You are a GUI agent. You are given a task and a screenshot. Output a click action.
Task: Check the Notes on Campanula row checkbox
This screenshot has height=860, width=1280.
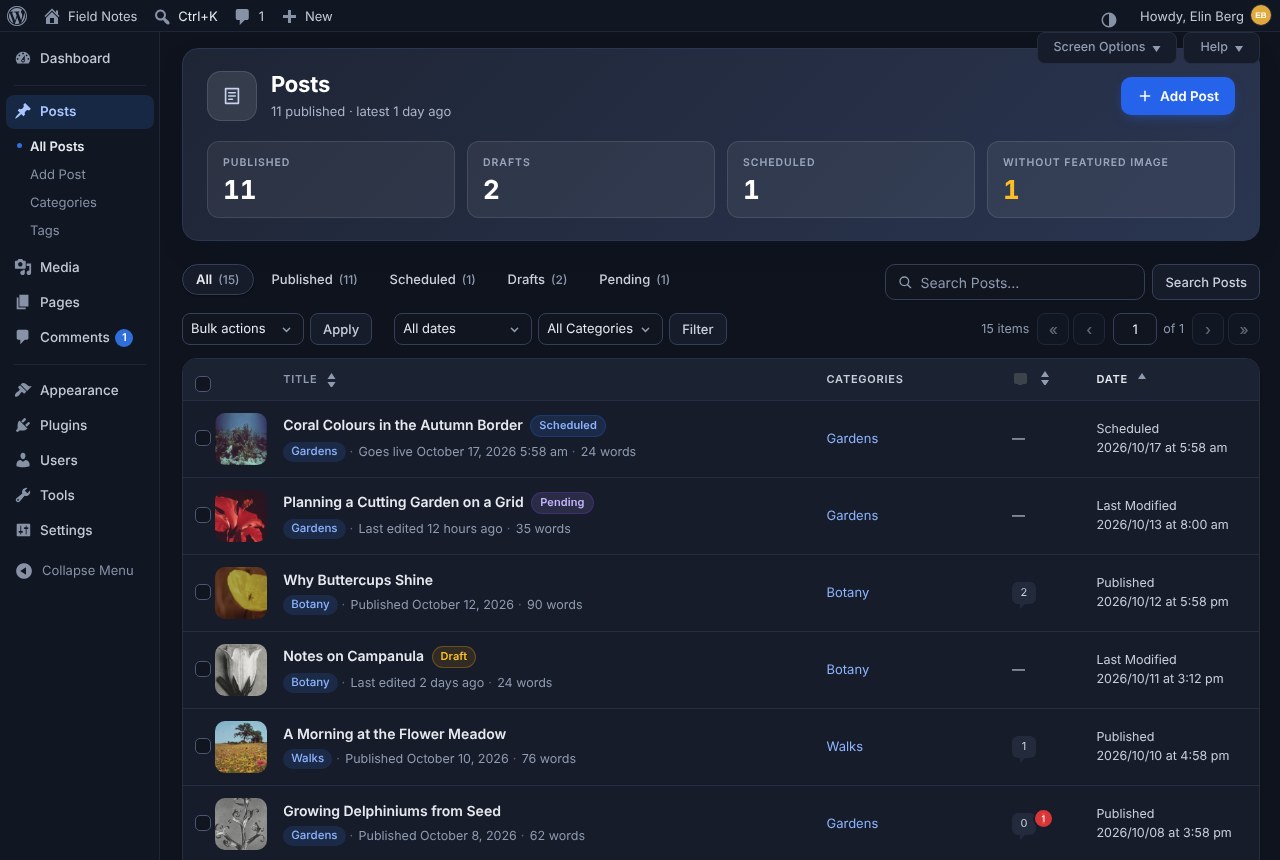click(202, 669)
